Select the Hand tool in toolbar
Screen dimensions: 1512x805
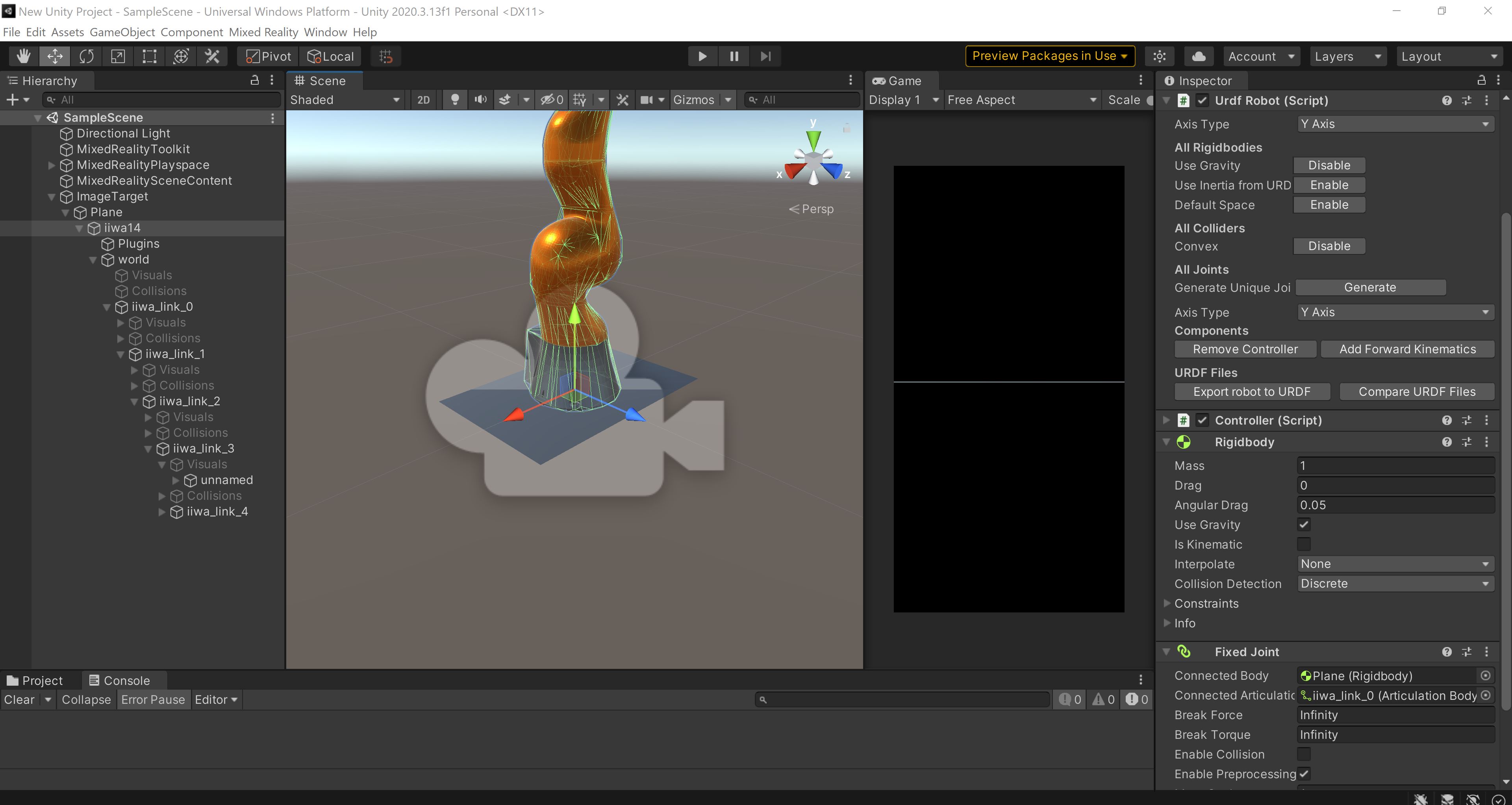pyautogui.click(x=24, y=56)
